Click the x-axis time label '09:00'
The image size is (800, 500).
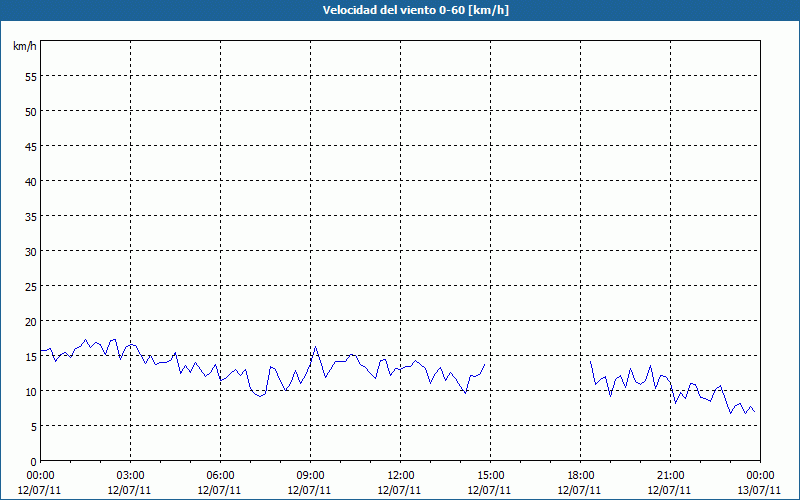coord(310,476)
